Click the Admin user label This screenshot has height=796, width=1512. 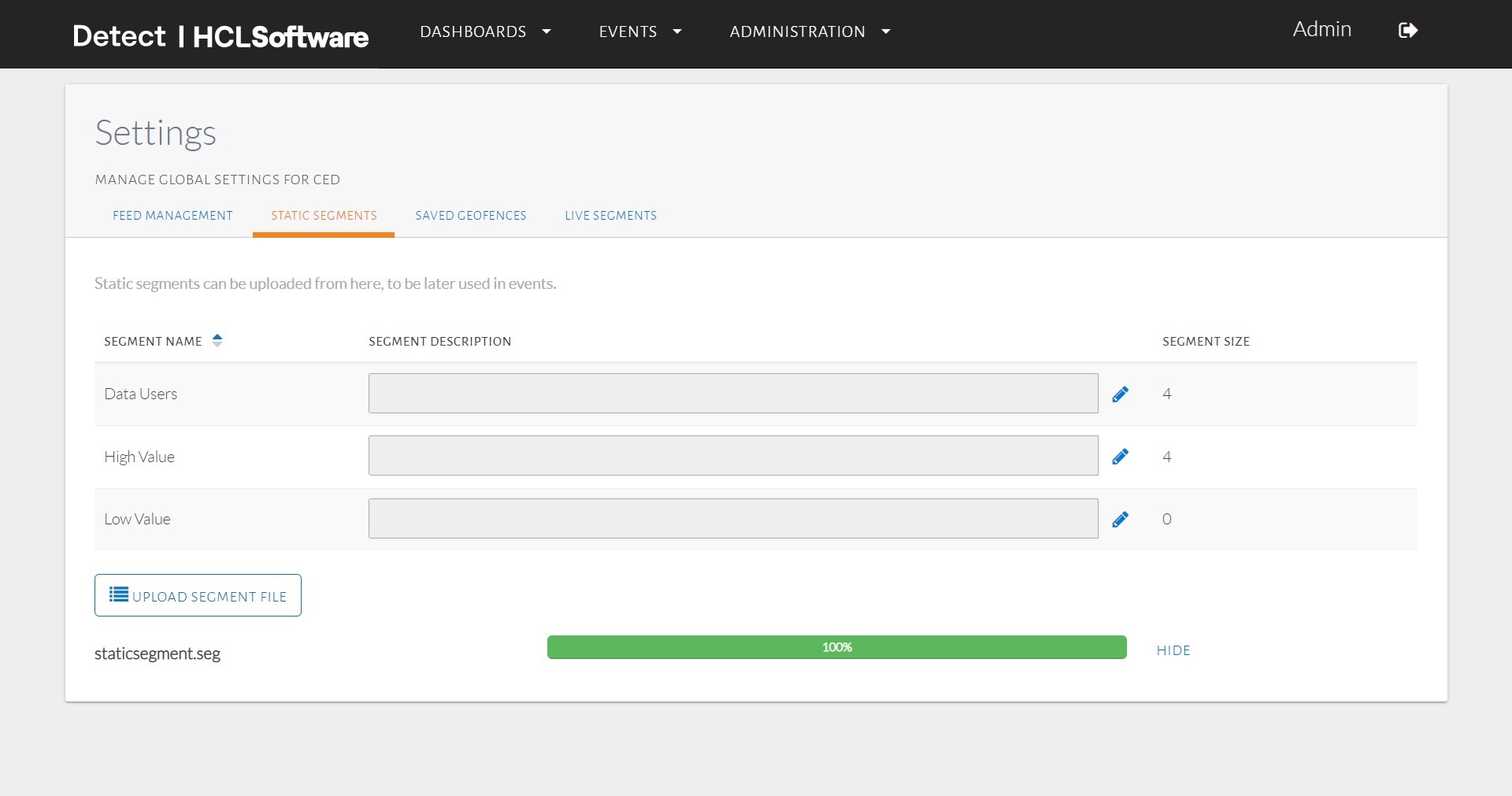[x=1321, y=29]
